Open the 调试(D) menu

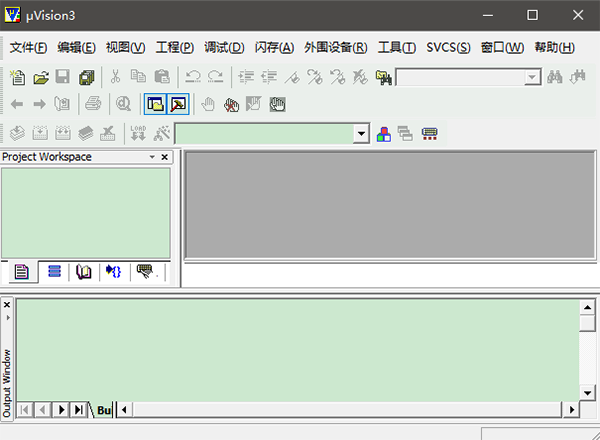click(x=224, y=47)
